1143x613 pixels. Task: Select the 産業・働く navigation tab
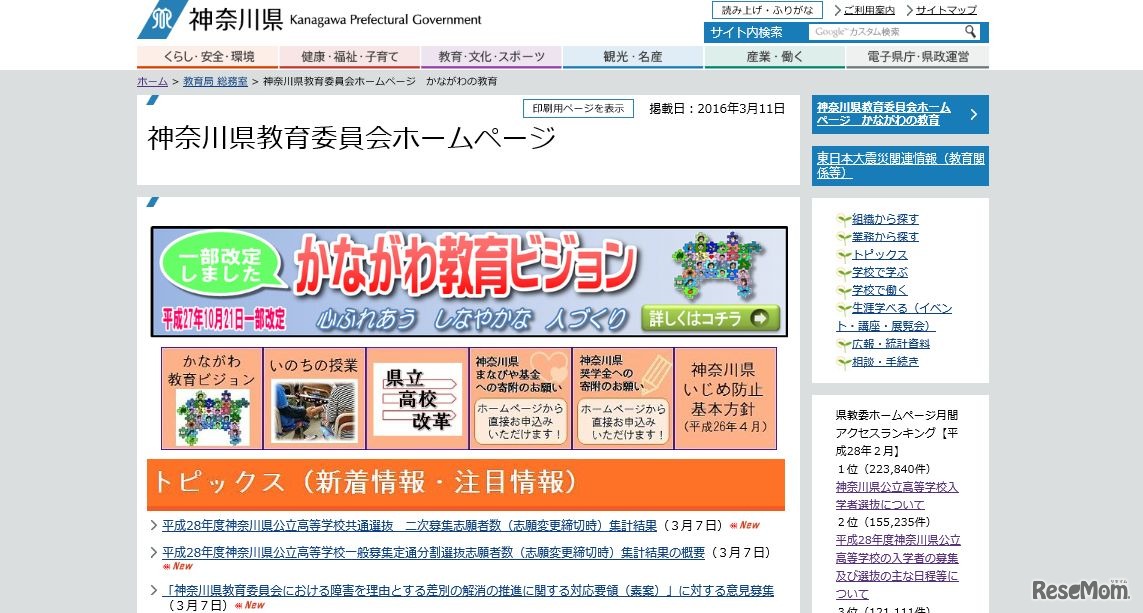pos(775,57)
